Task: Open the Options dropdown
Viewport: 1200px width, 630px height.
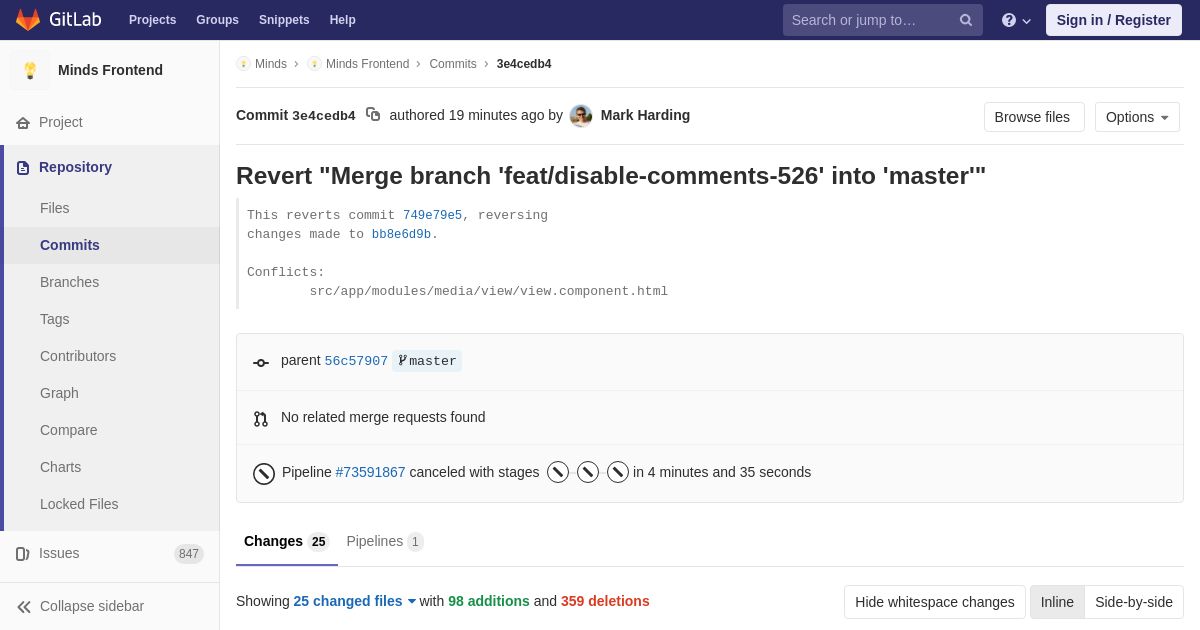Action: coord(1137,117)
